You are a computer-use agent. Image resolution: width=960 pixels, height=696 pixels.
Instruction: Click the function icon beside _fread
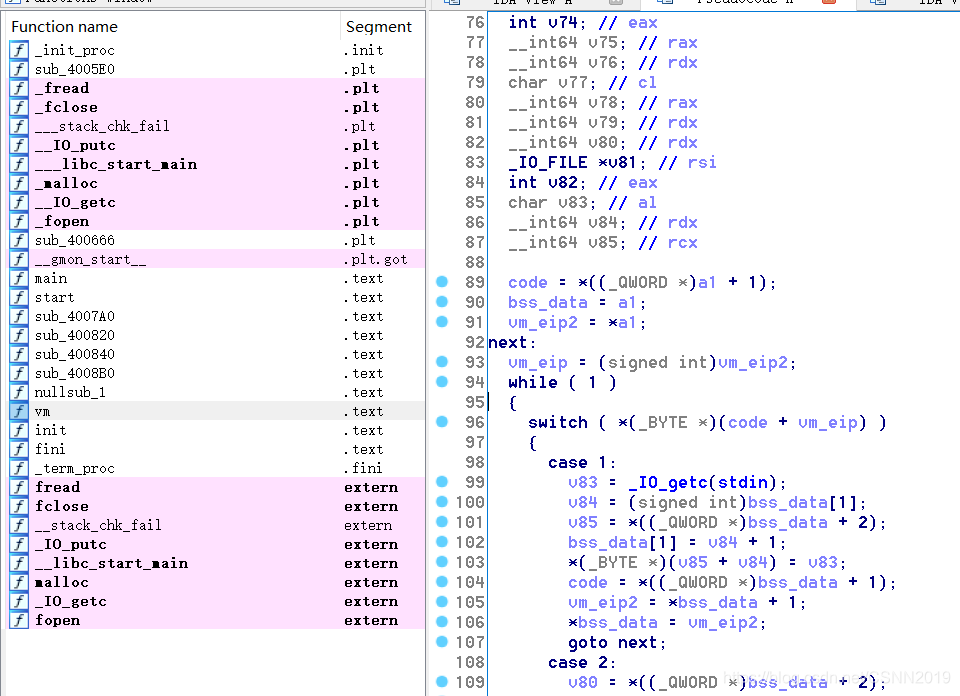point(19,88)
